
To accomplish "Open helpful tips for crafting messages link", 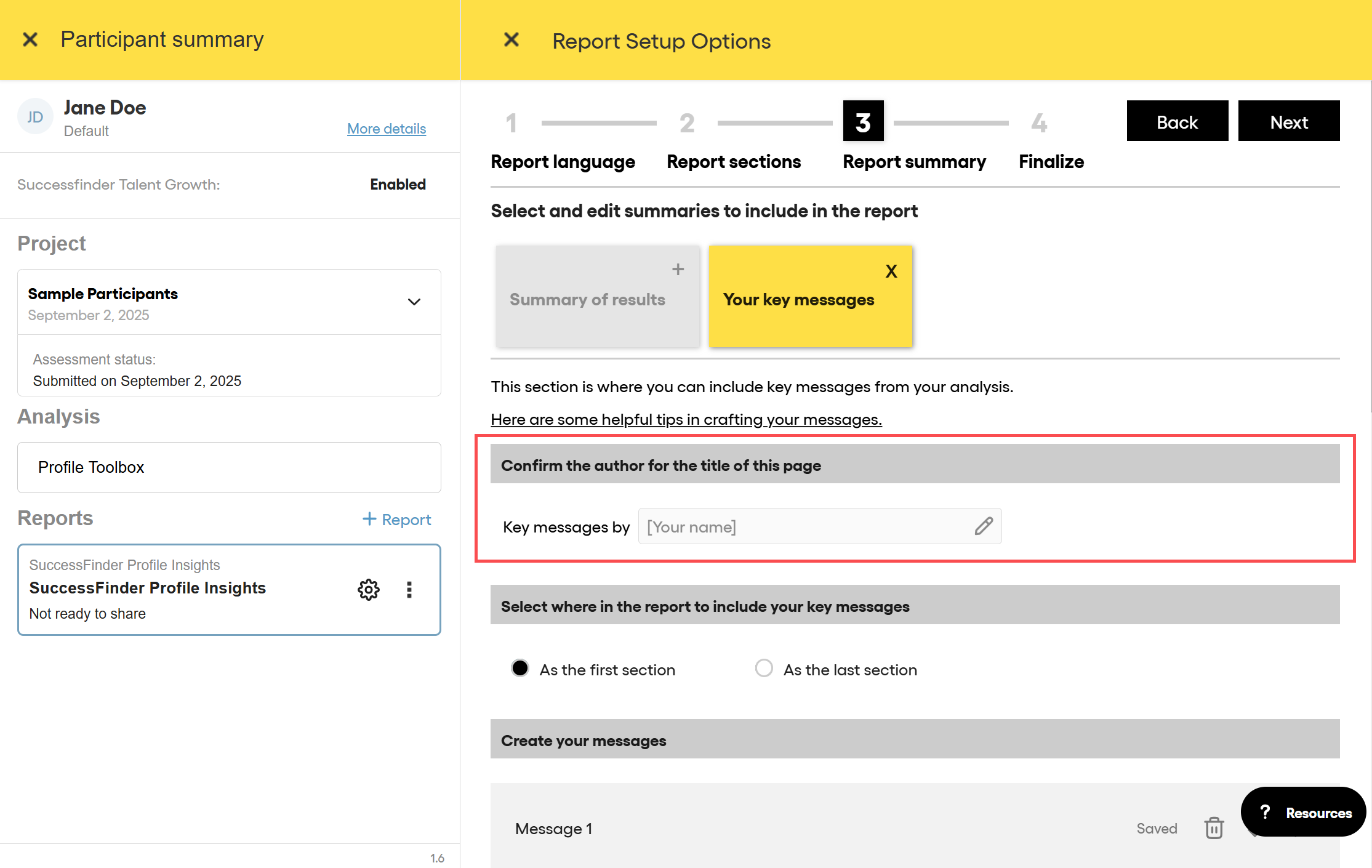I will click(x=686, y=419).
